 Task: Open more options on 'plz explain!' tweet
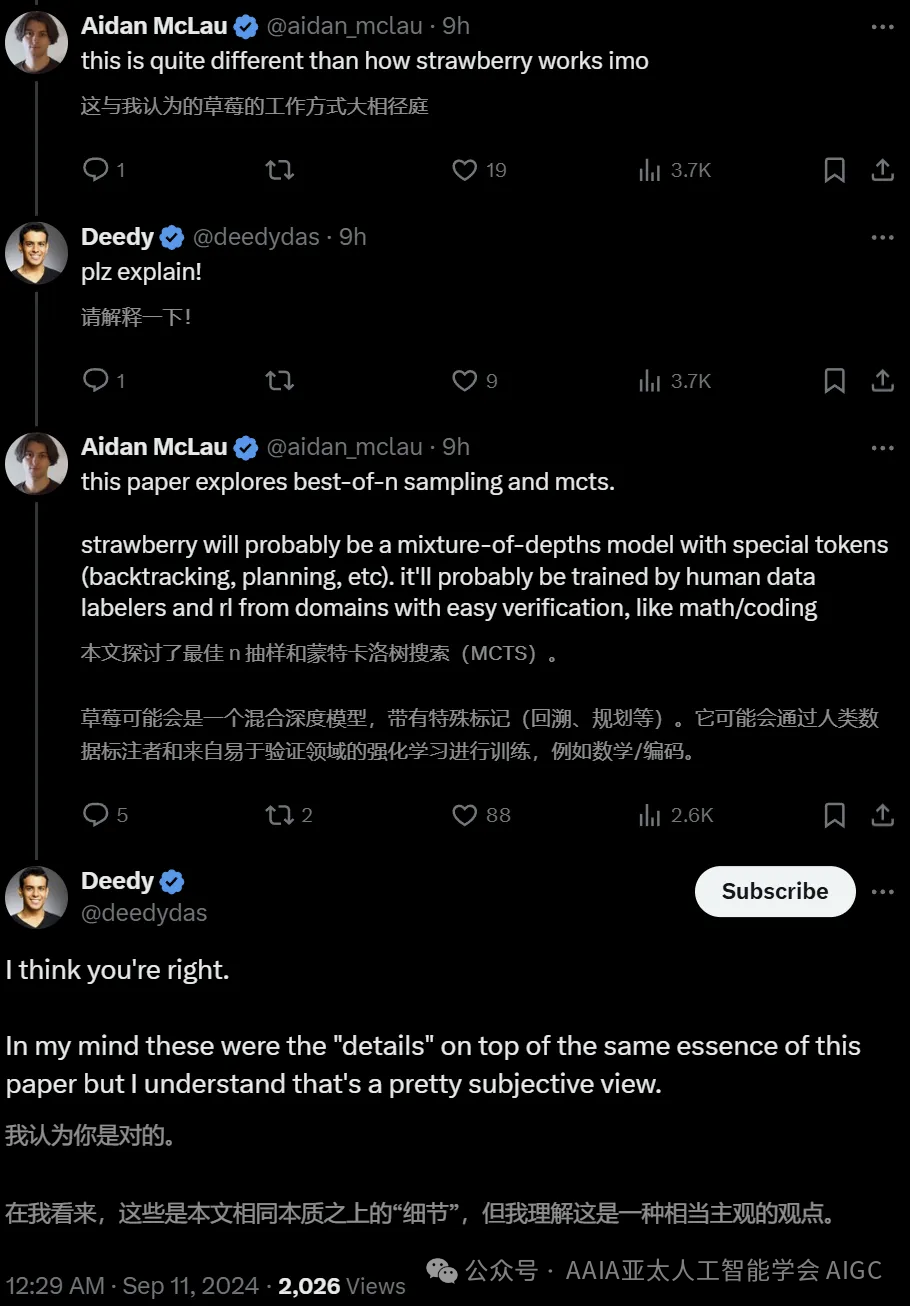click(x=882, y=237)
